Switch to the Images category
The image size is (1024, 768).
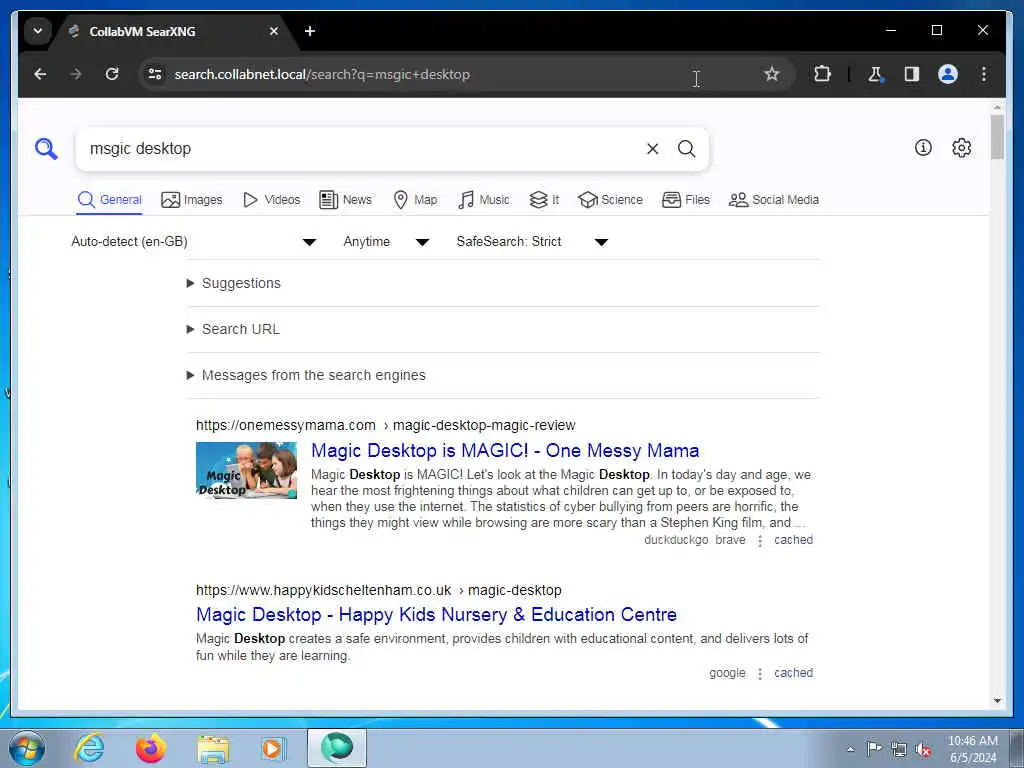point(192,200)
